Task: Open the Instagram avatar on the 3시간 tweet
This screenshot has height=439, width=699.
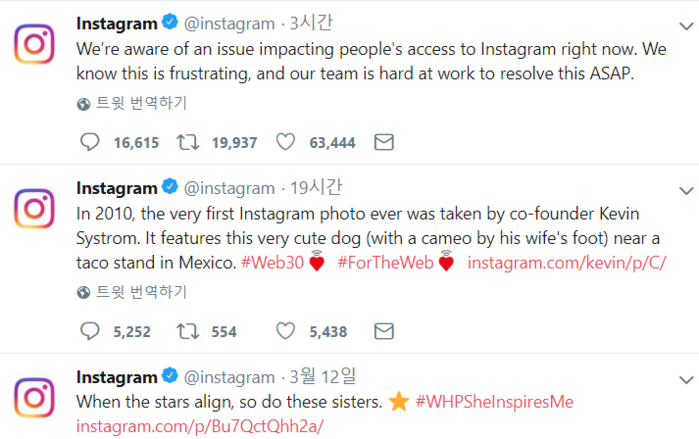Action: click(x=34, y=44)
